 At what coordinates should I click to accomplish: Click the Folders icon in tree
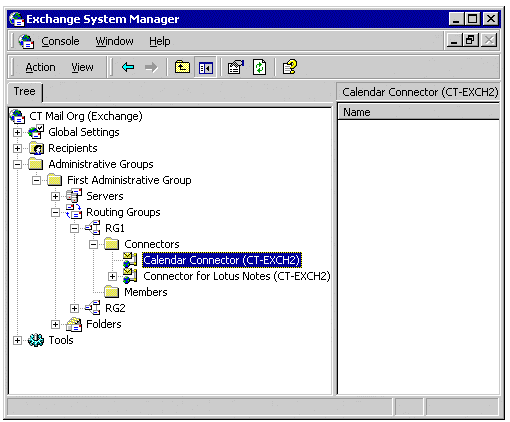point(74,324)
